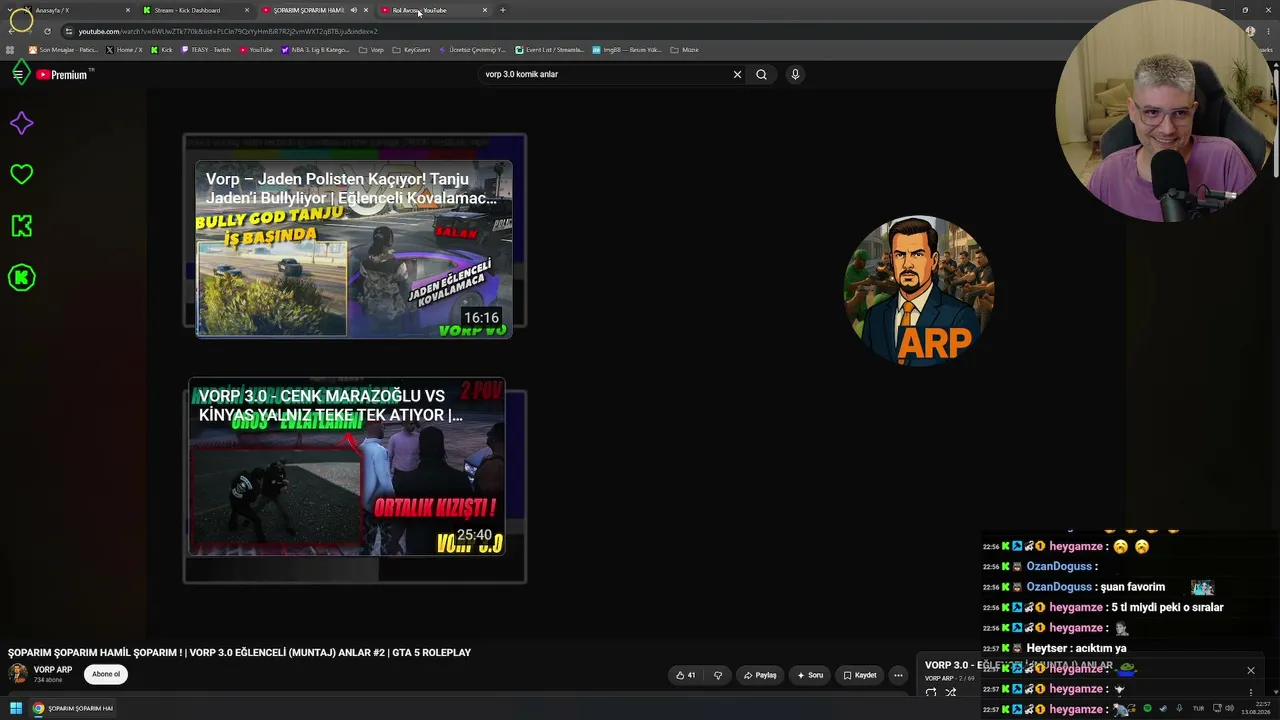Start voice search with the microphone

[x=795, y=74]
